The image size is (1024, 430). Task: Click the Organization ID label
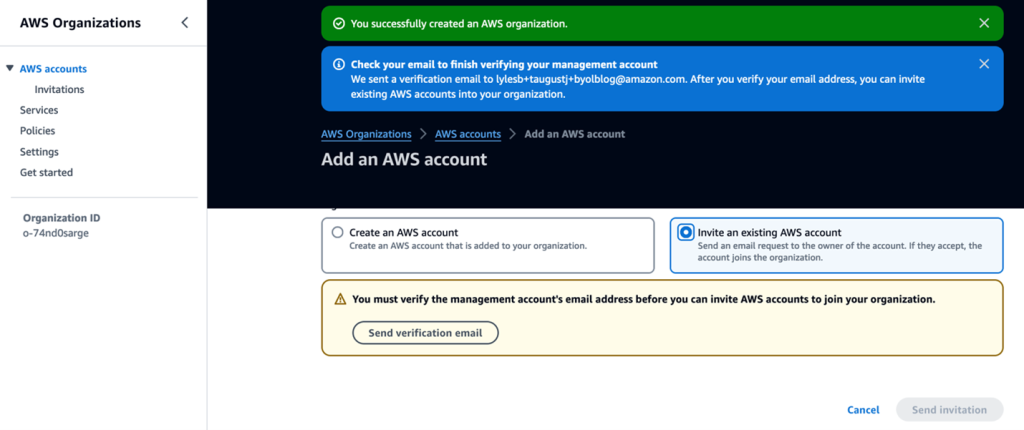pos(61,218)
